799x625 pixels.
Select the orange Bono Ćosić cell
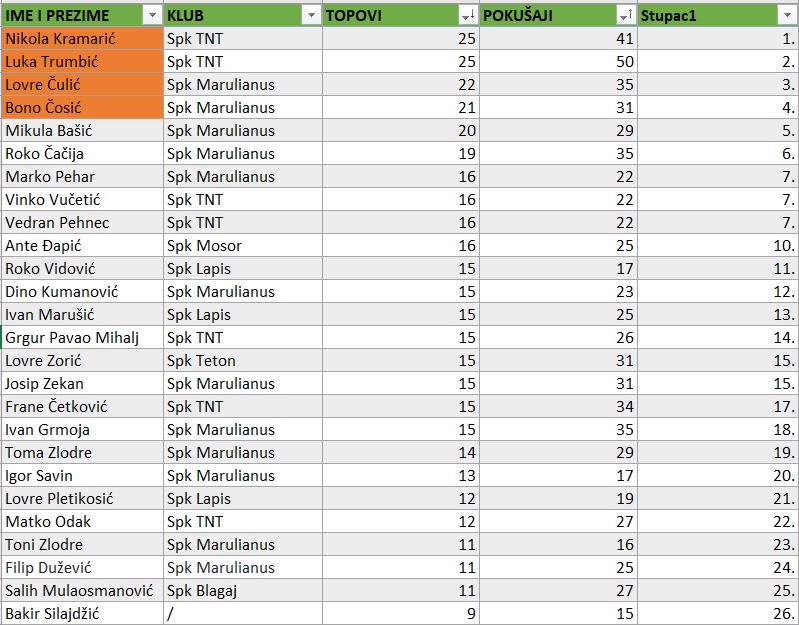point(81,107)
